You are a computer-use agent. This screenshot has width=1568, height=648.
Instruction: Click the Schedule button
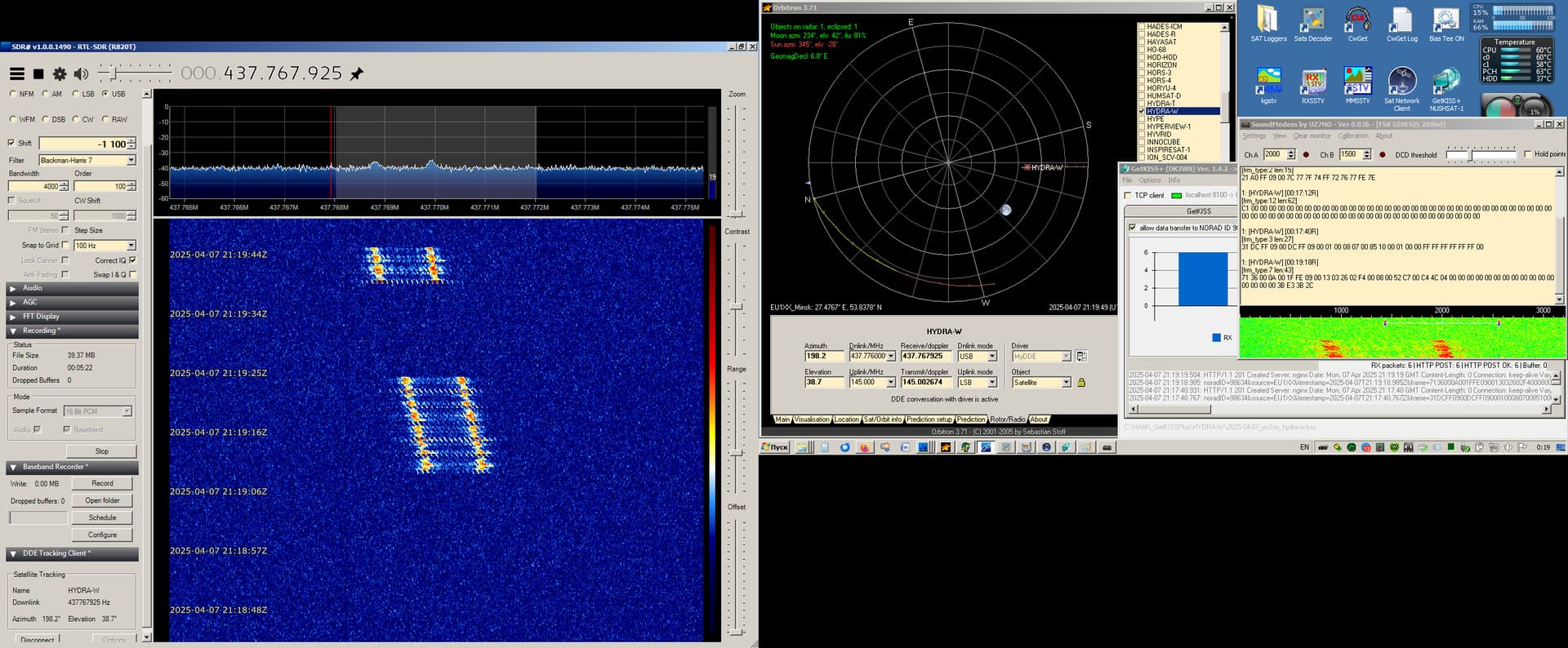coord(102,517)
